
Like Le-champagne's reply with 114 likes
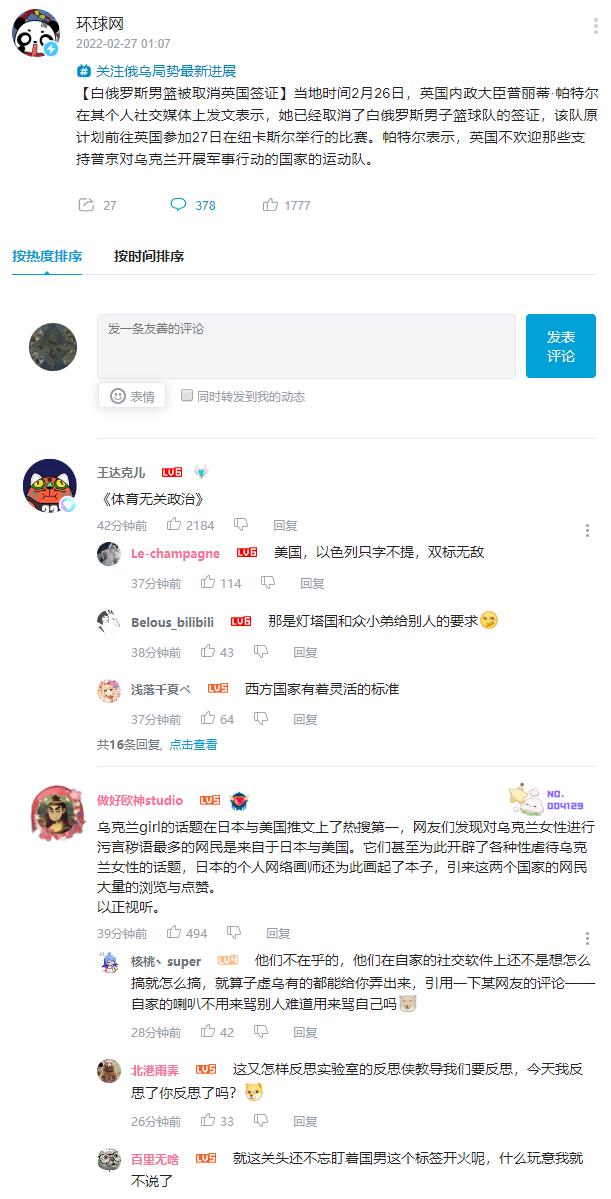click(208, 583)
